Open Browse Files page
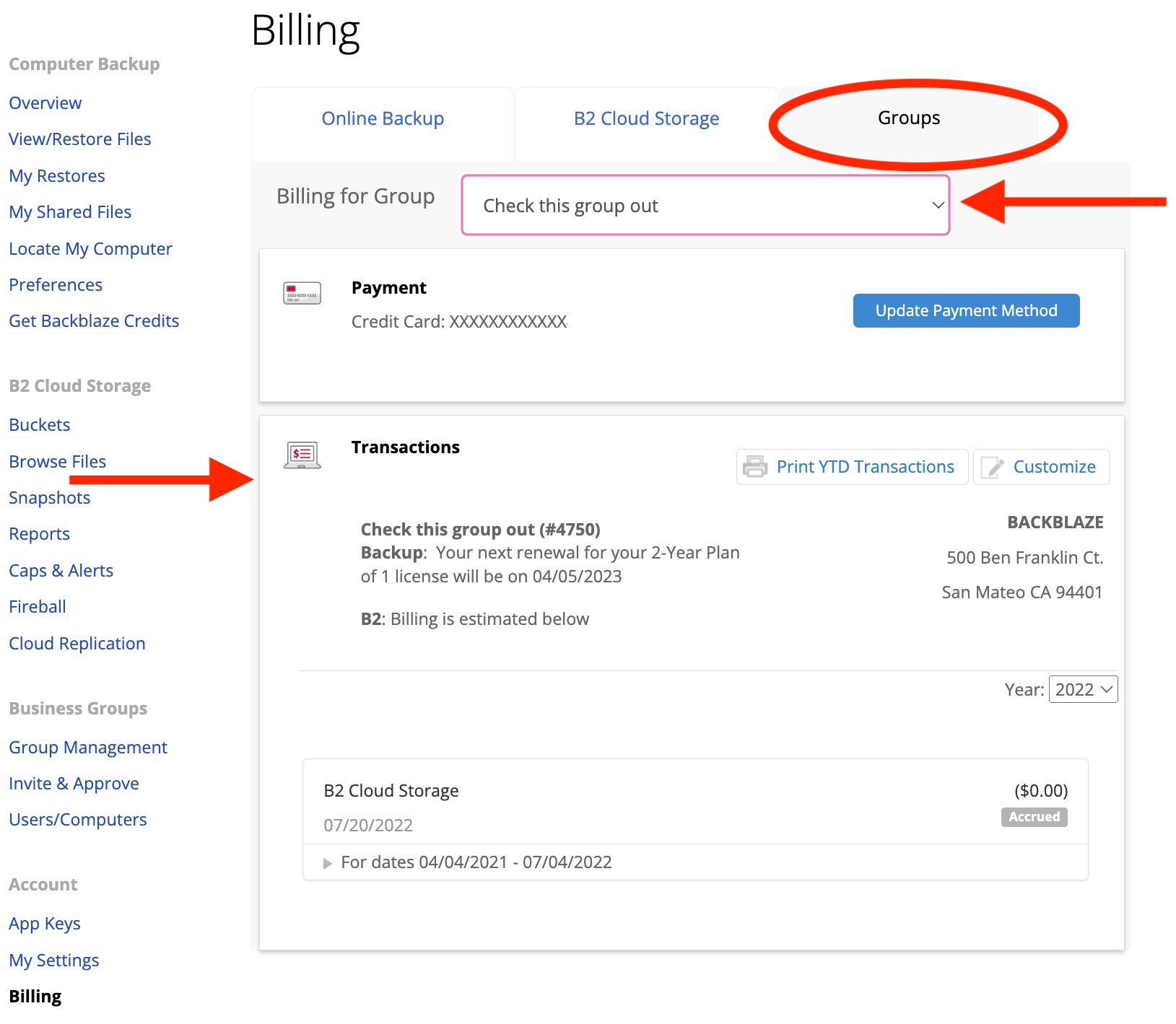1176x1024 pixels. [x=58, y=462]
